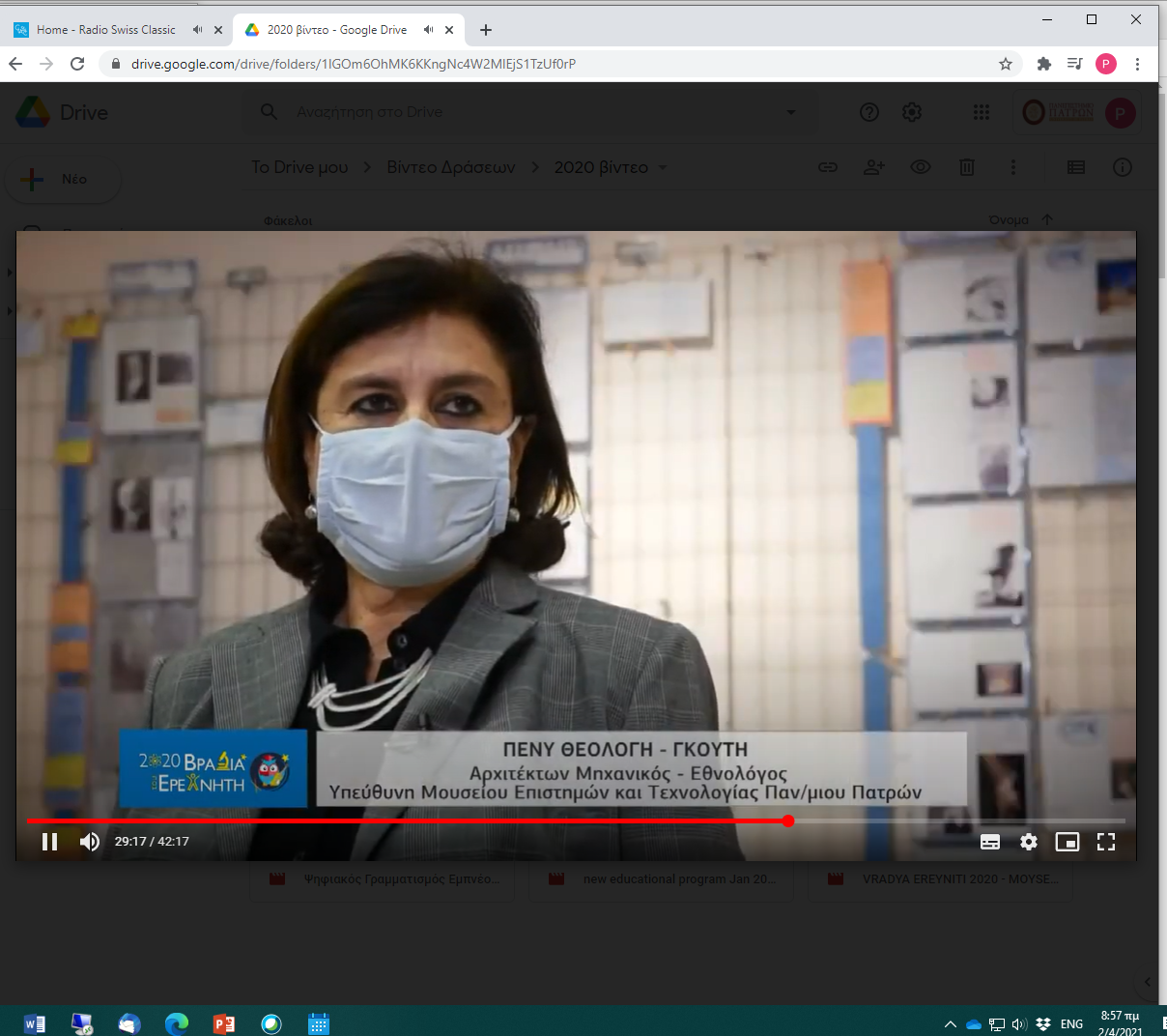Open Drive settings gear
Image resolution: width=1167 pixels, height=1036 pixels.
(x=912, y=112)
